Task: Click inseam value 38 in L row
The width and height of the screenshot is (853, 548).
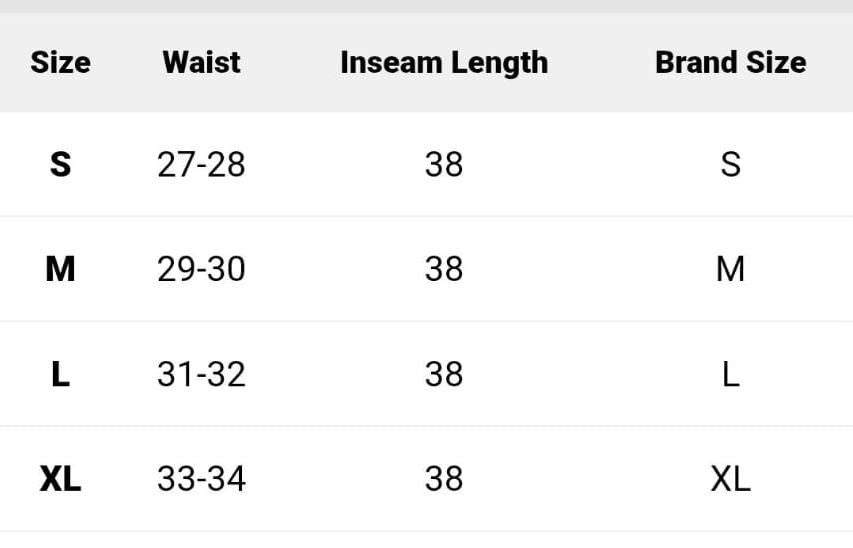Action: tap(444, 374)
